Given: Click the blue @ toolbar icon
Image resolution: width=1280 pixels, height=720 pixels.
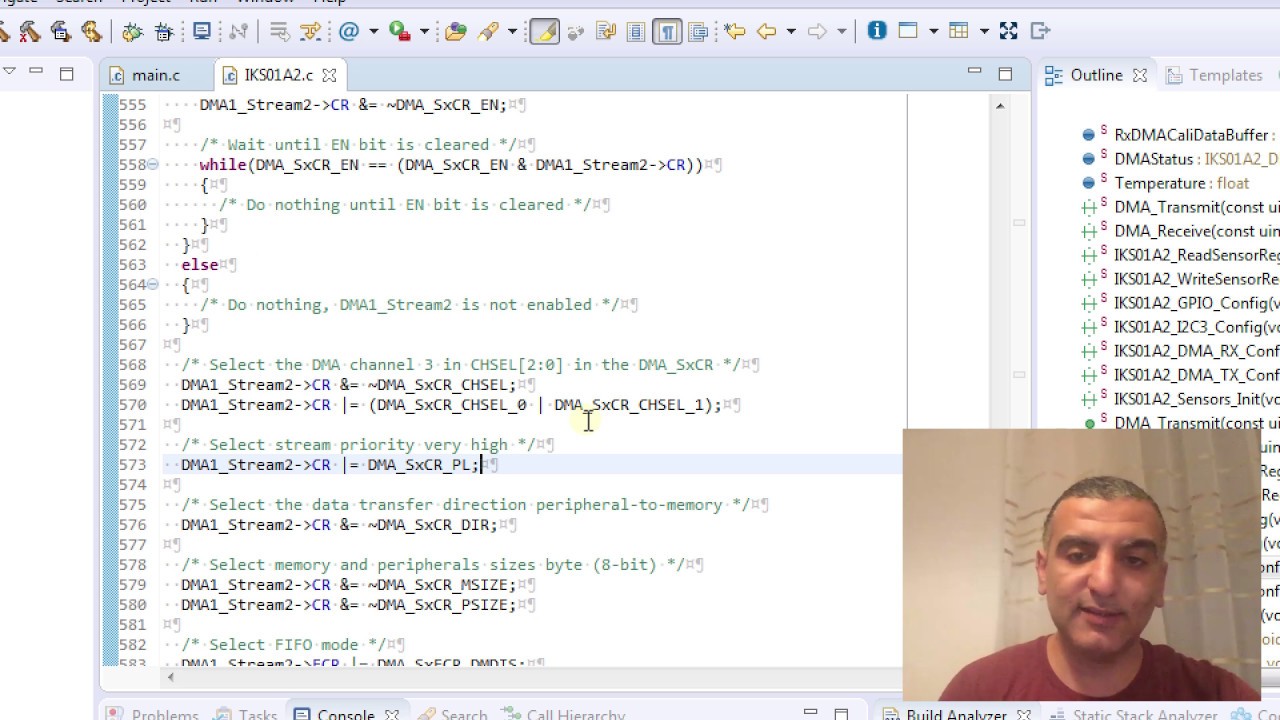Looking at the screenshot, I should [x=349, y=32].
